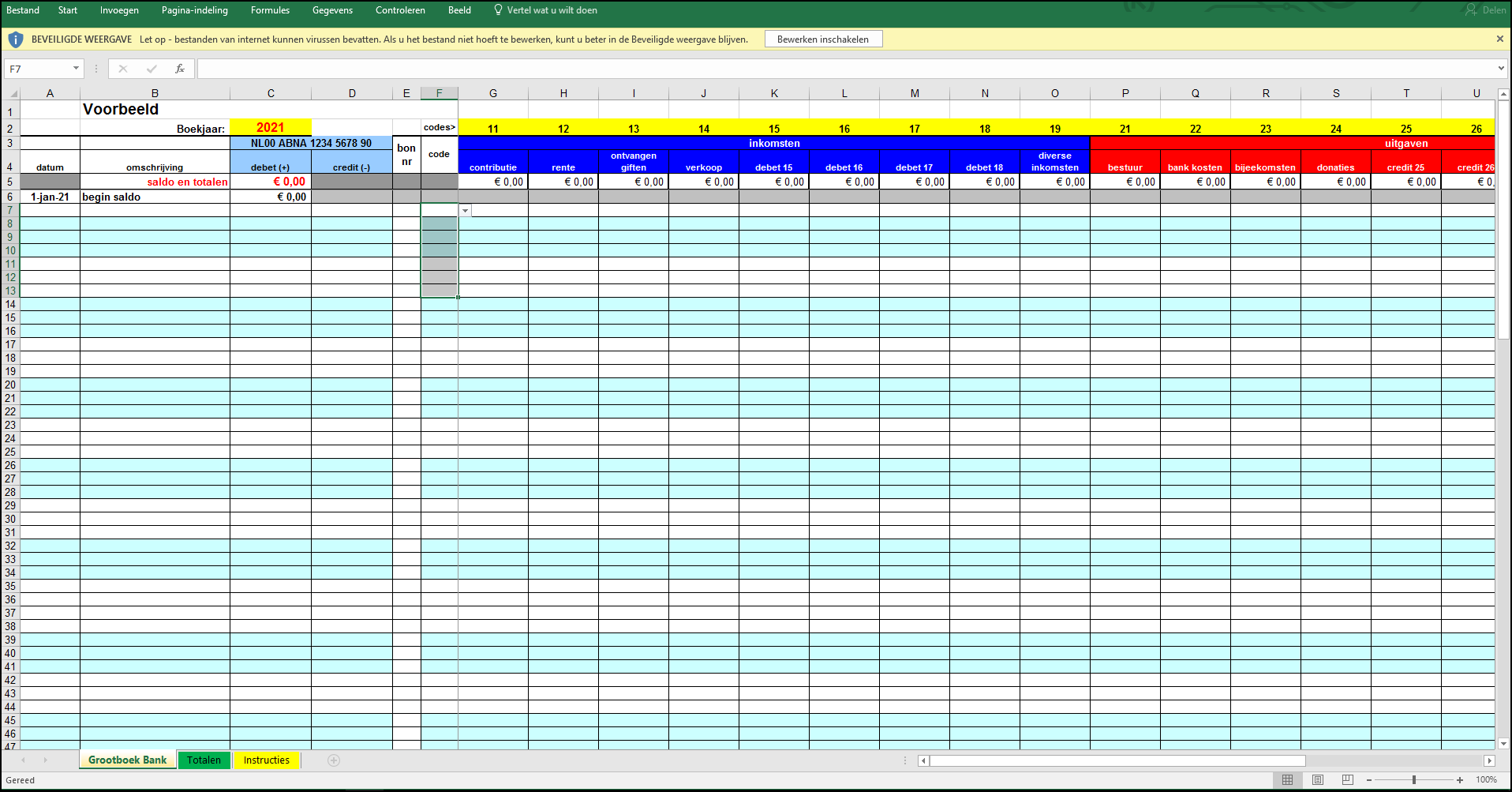Click the cancel X icon in formula bar
The width and height of the screenshot is (1512, 792).
tap(123, 69)
